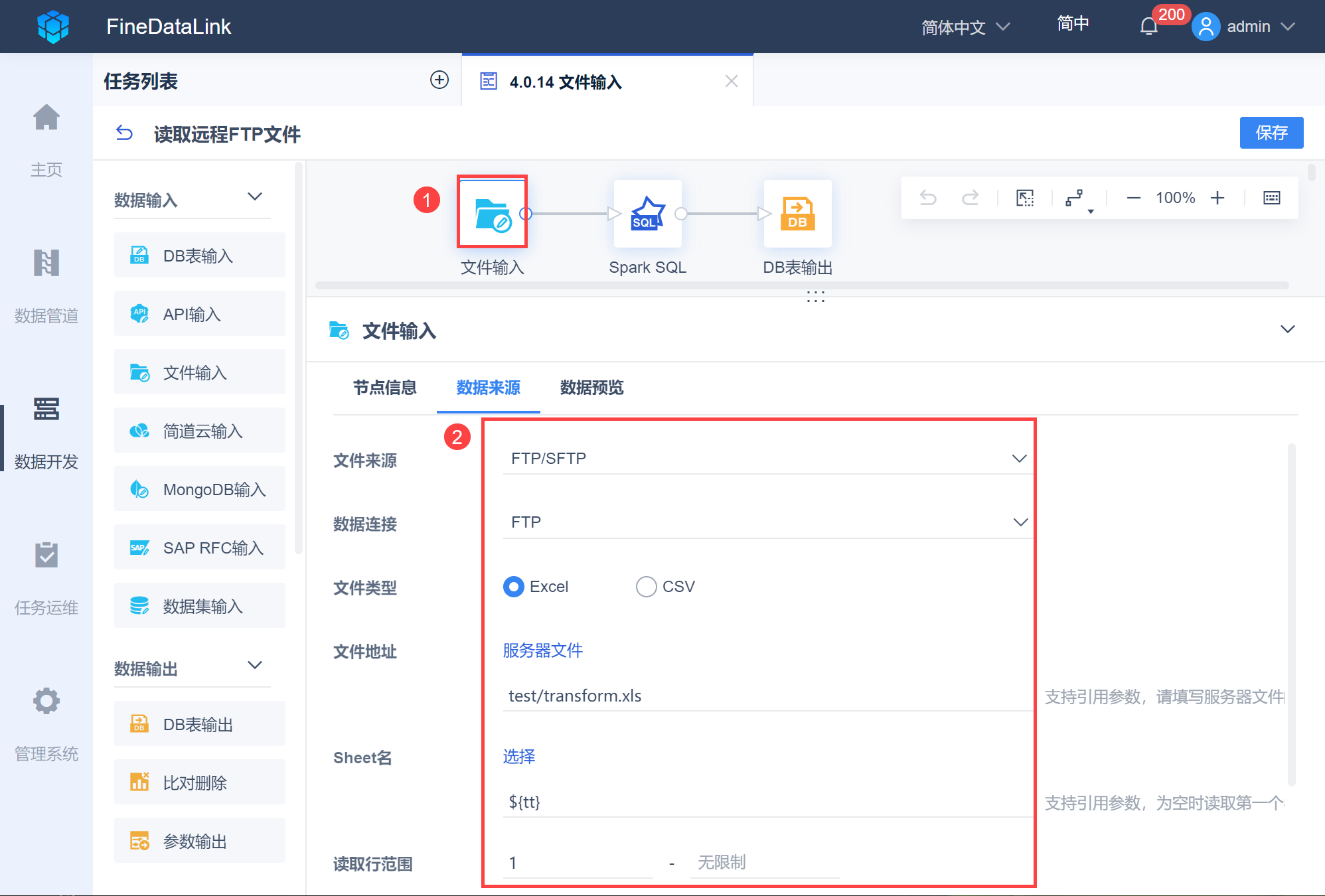Open notifications bell icon
This screenshot has width=1325, height=896.
point(1148,27)
